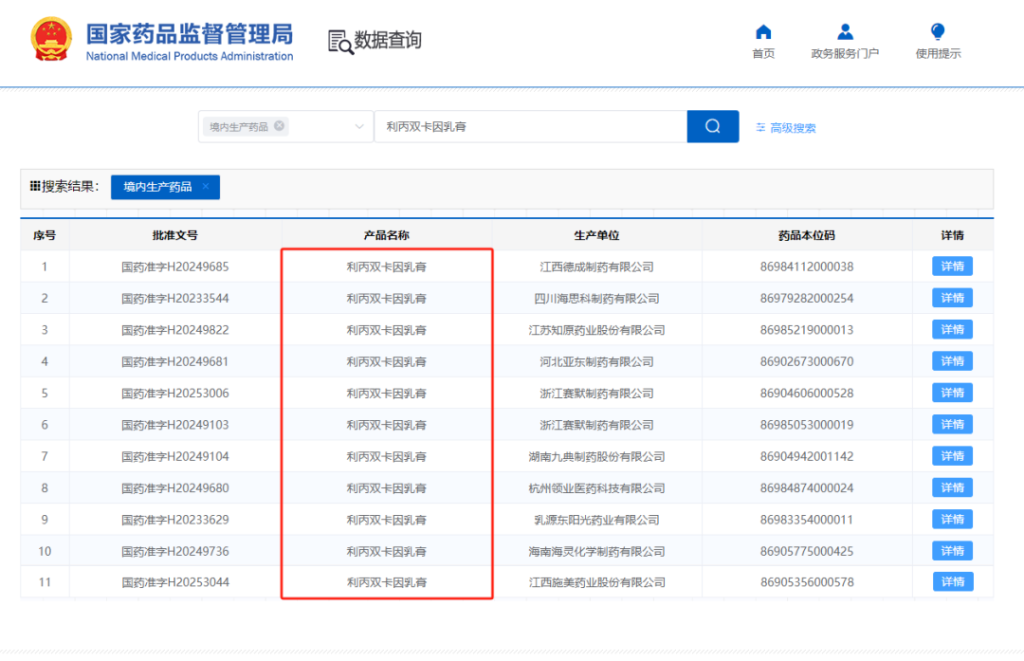Click drug code 86905356000578
Viewport: 1024px width, 661px height.
click(807, 582)
